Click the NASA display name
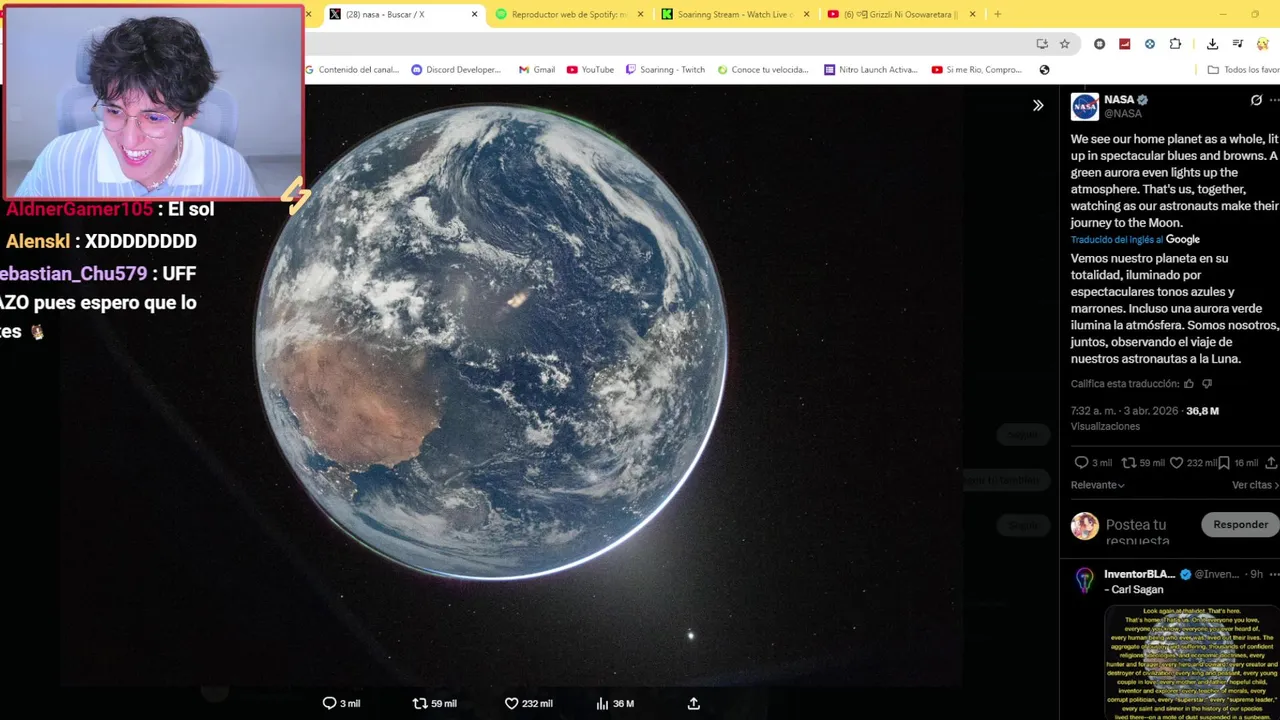Viewport: 1280px width, 720px height. (x=1119, y=100)
